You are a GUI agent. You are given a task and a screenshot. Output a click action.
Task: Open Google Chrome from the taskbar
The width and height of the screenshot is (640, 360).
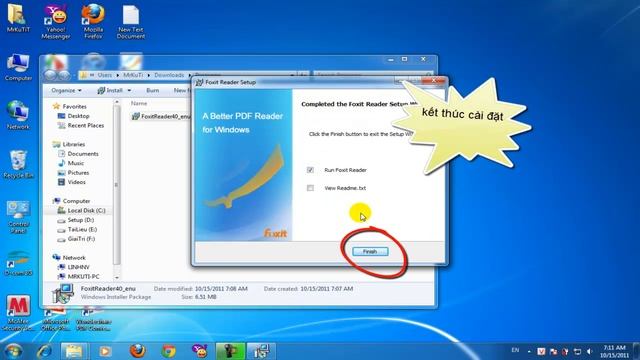(169, 351)
